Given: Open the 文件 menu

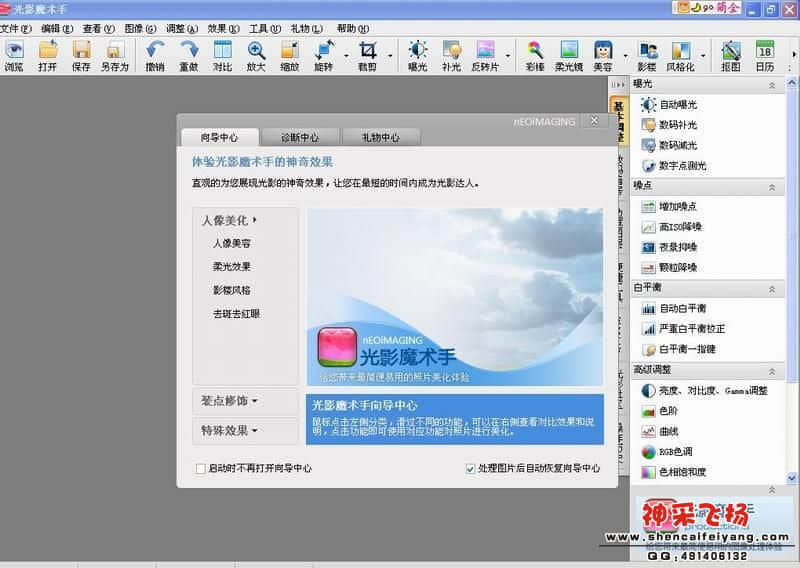Looking at the screenshot, I should pyautogui.click(x=16, y=29).
